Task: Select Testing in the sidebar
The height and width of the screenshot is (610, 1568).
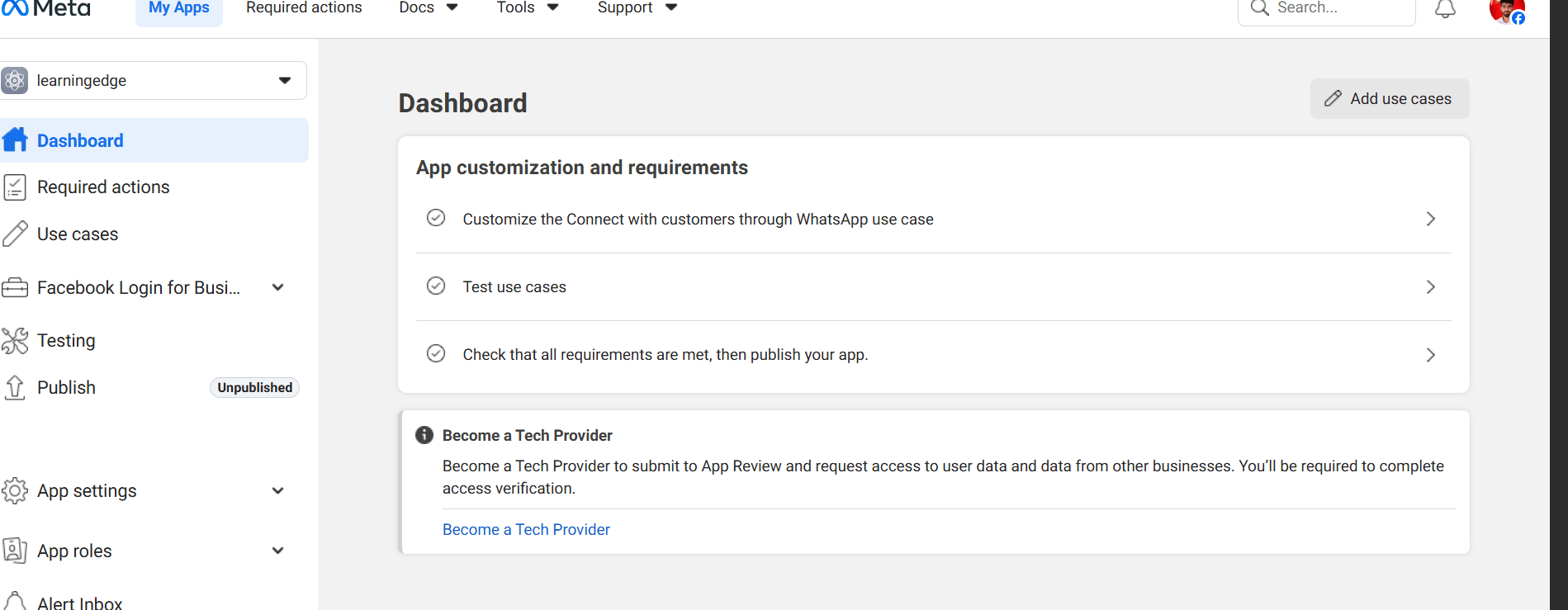Action: coord(154,340)
